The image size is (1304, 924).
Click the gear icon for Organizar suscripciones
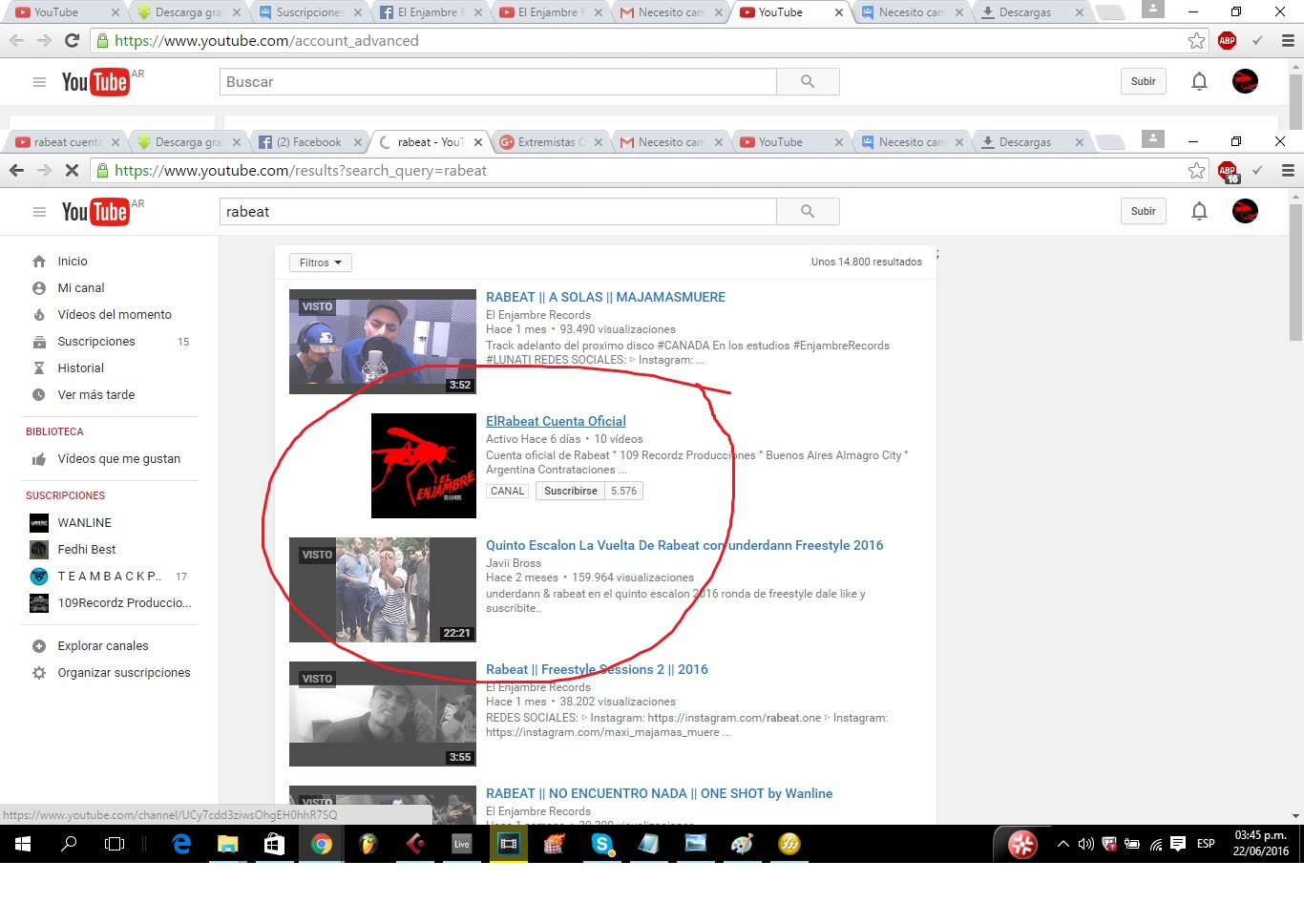[39, 673]
